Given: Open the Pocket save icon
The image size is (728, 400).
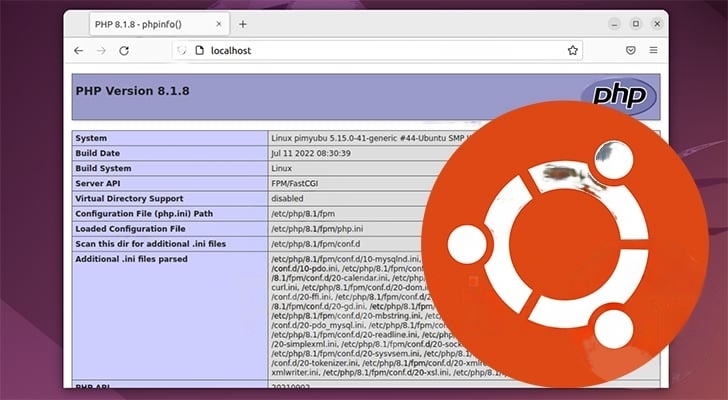Looking at the screenshot, I should click(x=630, y=50).
